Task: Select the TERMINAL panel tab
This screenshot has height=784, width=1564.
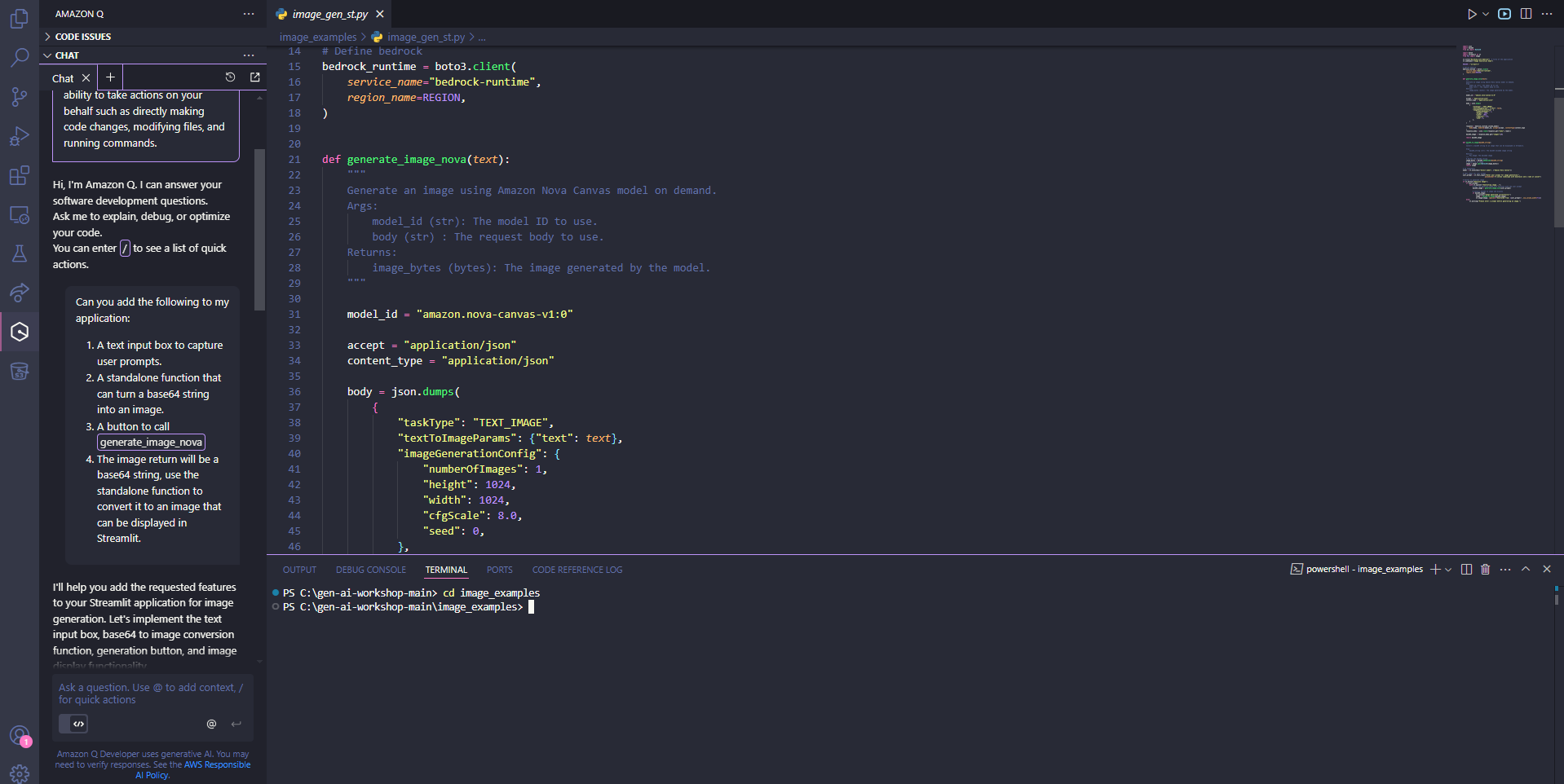Action: coord(446,570)
